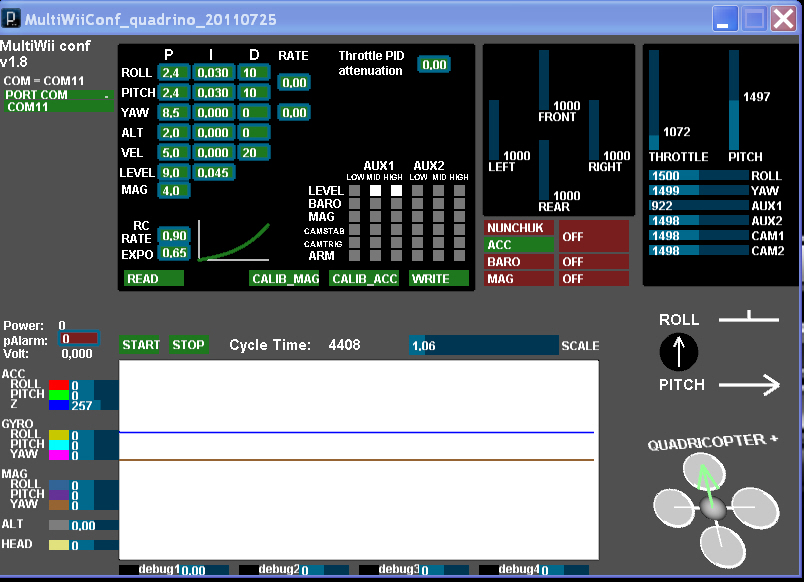Viewport: 804px width, 582px height.
Task: Click the RC expo curve graph
Action: [x=234, y=240]
